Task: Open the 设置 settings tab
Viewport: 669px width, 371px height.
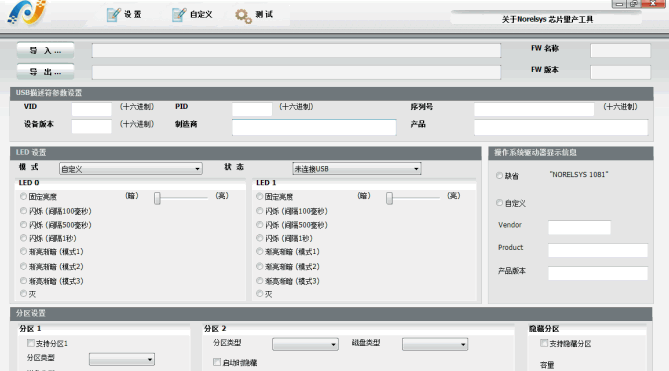Action: (124, 14)
